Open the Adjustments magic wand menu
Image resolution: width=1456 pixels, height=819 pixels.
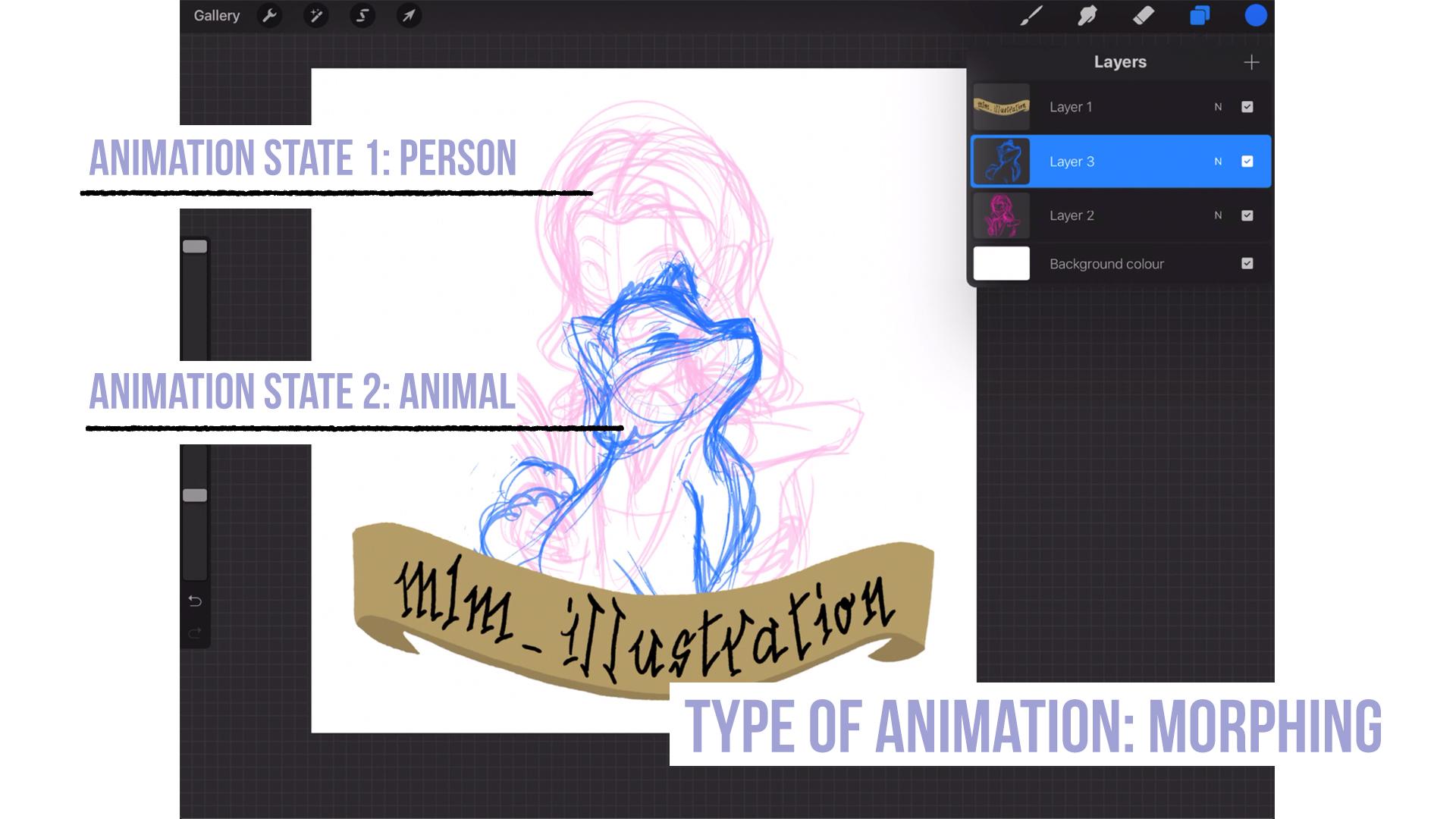coord(316,15)
